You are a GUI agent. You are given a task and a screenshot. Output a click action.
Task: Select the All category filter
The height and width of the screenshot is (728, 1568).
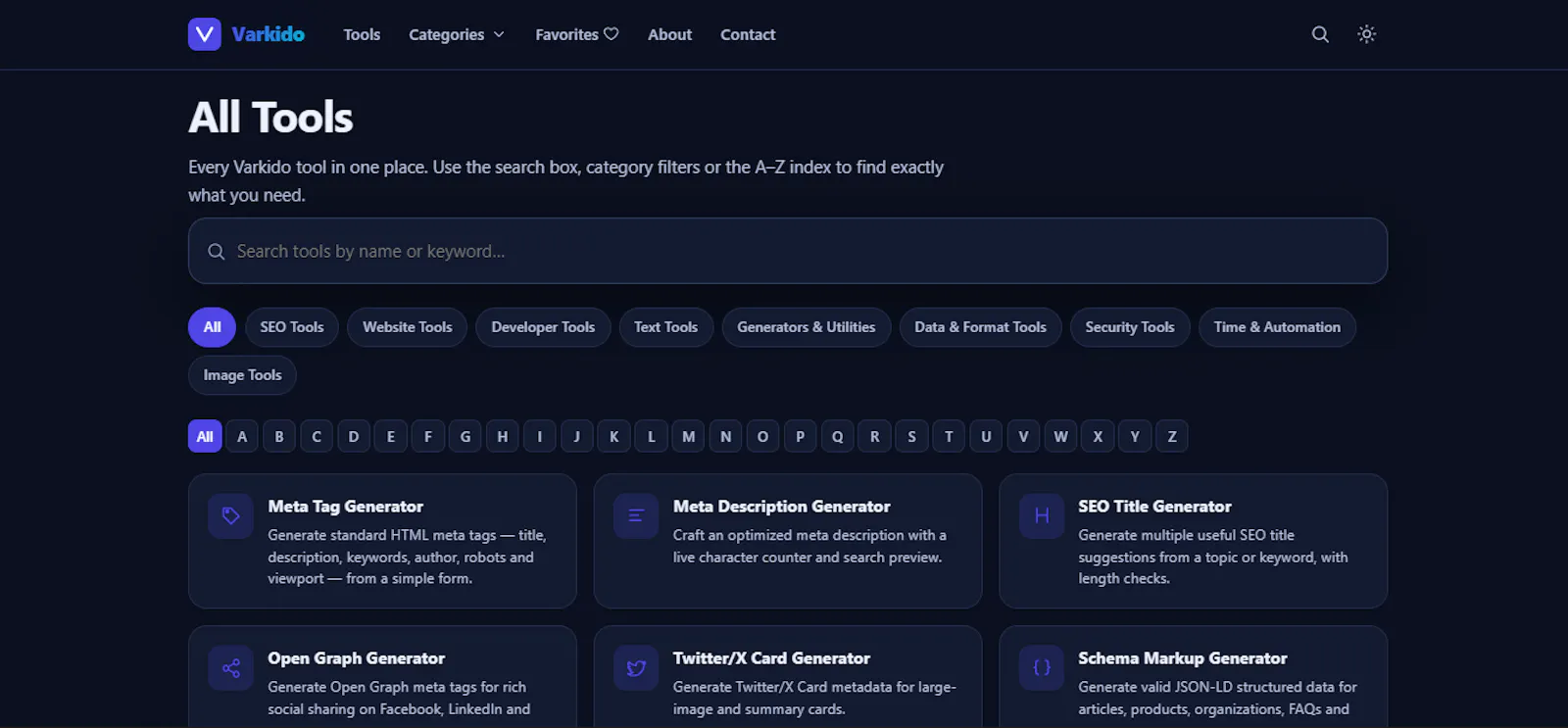(212, 327)
